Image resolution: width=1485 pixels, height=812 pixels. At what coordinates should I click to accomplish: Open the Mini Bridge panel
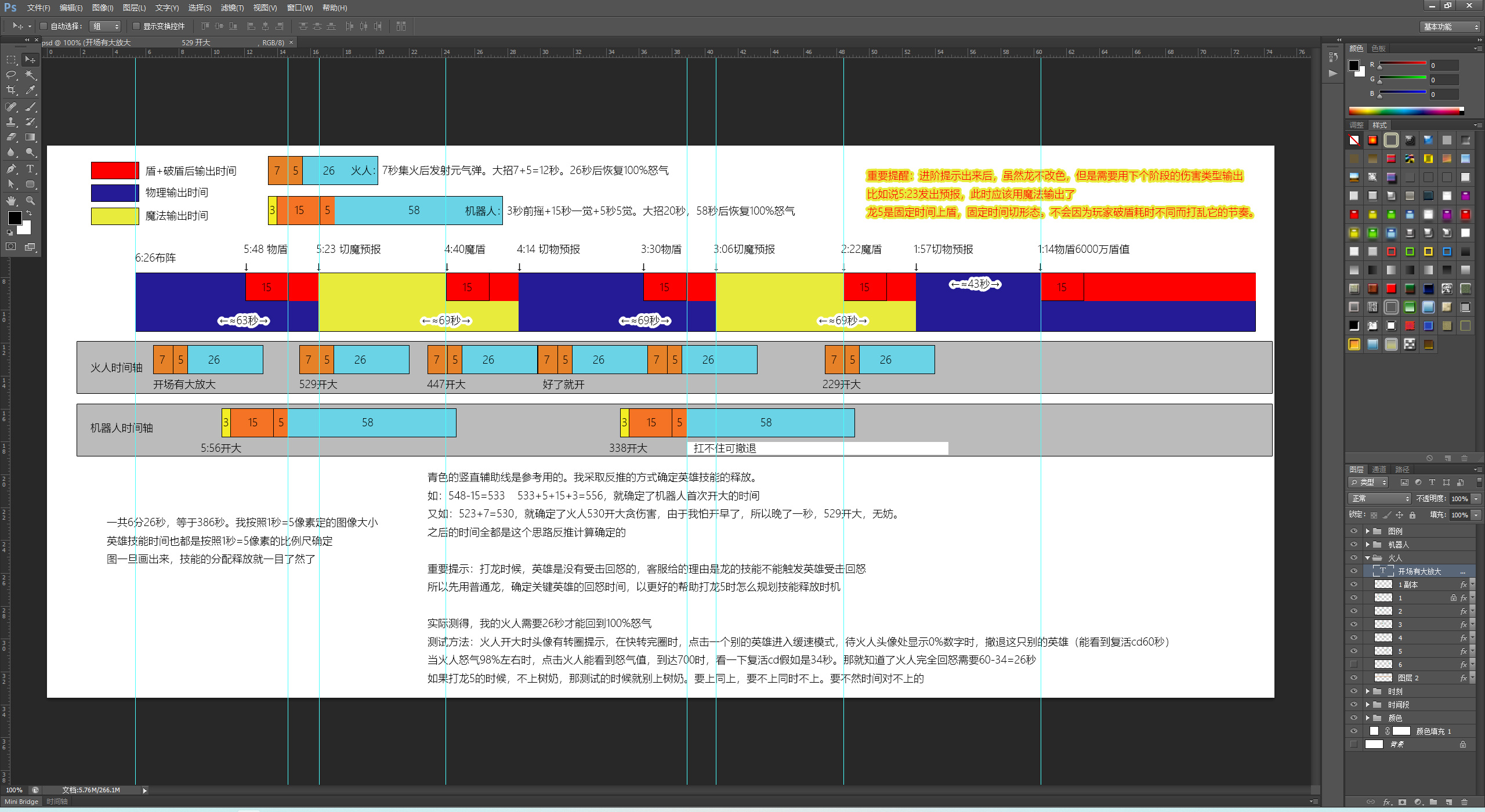[x=21, y=802]
